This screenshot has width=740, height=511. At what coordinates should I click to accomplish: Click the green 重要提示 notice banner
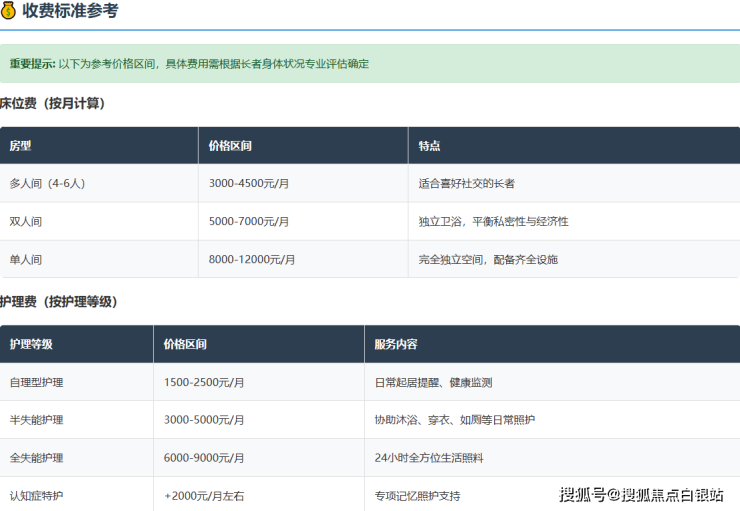(370, 64)
